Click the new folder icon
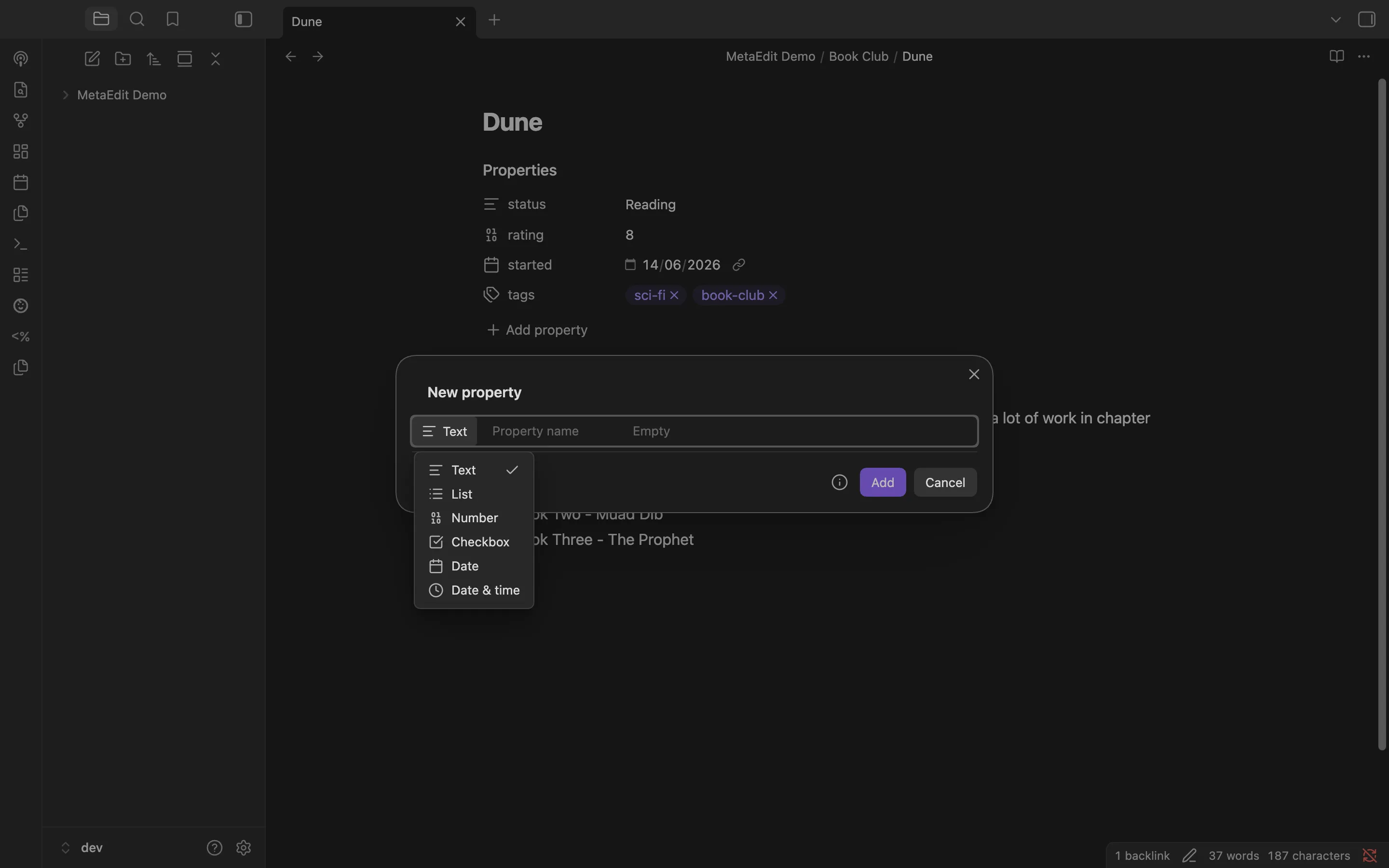 click(x=123, y=58)
